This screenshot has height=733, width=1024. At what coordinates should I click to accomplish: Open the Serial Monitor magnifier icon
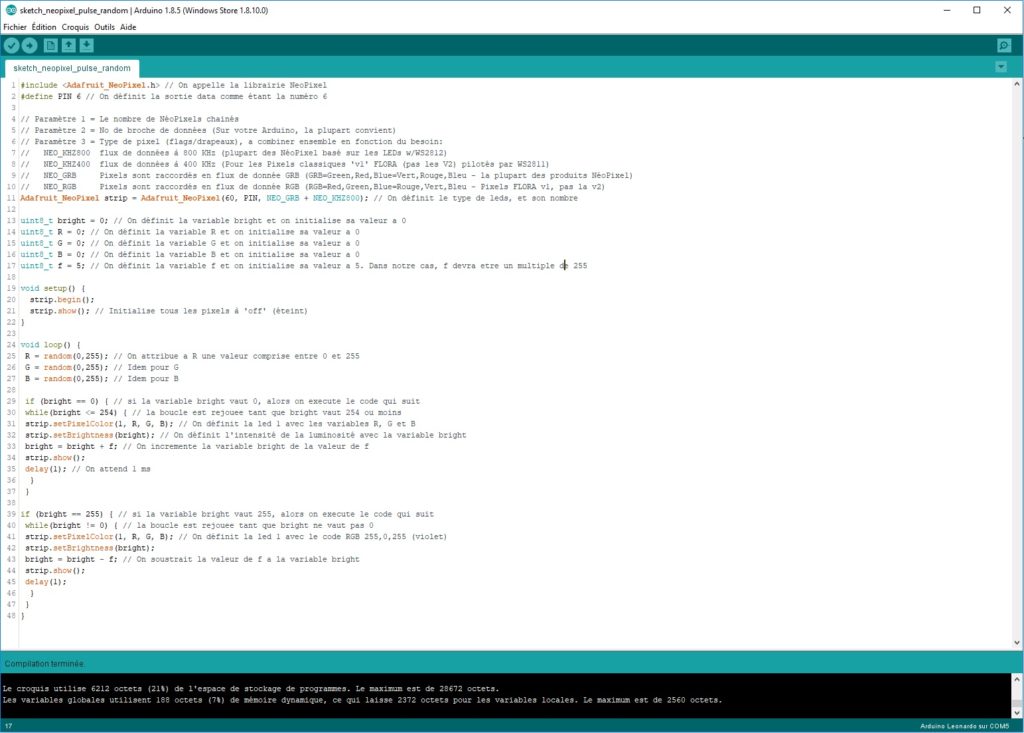pyautogui.click(x=1004, y=45)
